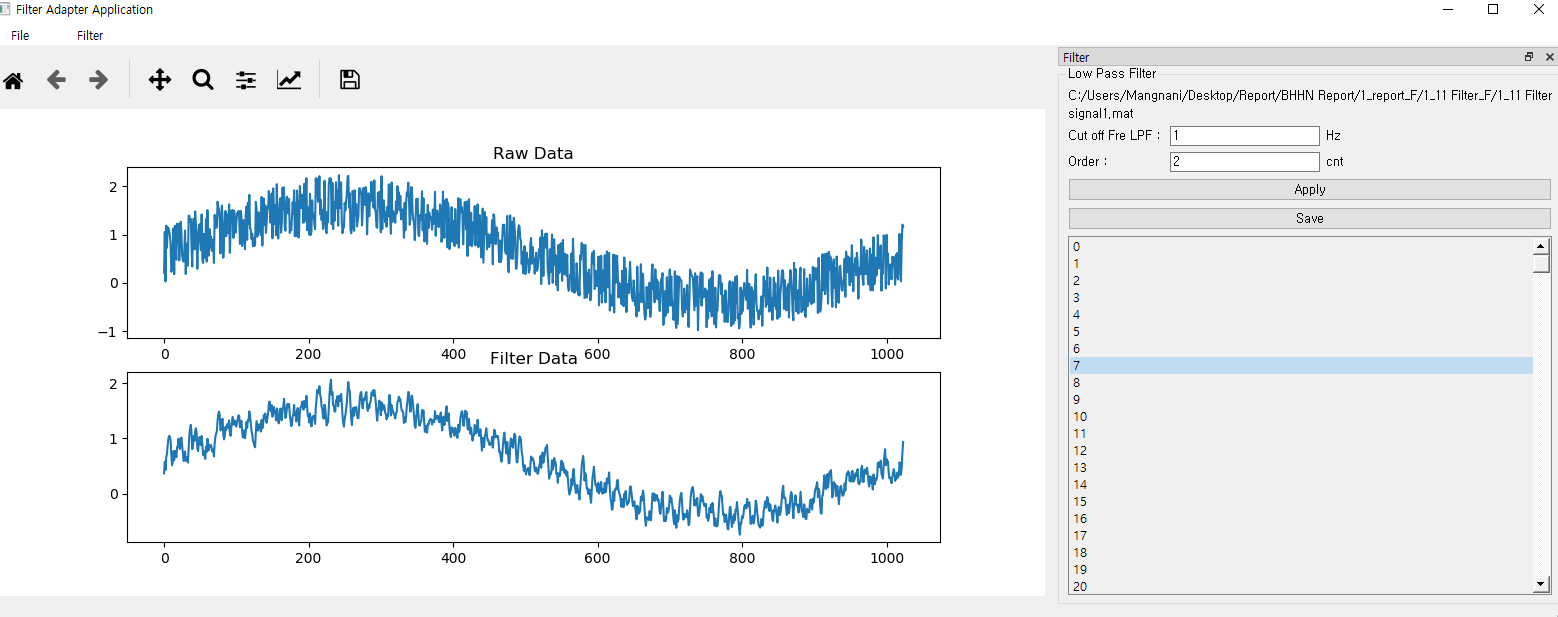Reset plot view with Home icon
This screenshot has height=617, width=1558.
coord(13,80)
